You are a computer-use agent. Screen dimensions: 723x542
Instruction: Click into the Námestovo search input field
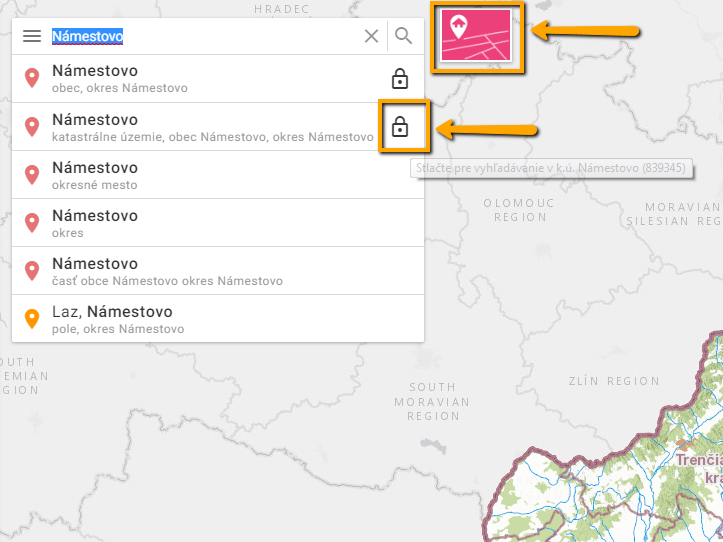click(205, 36)
